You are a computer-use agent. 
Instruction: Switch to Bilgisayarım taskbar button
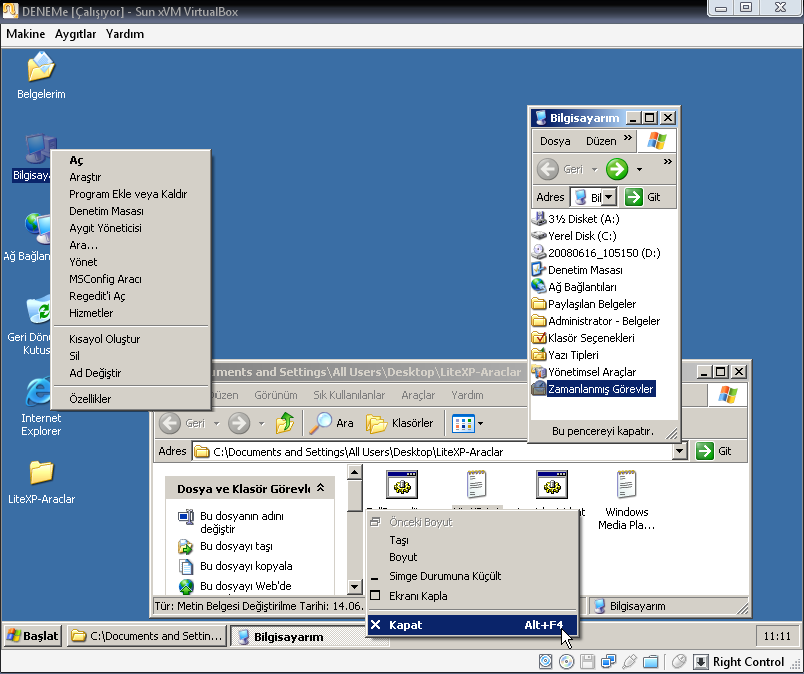pyautogui.click(x=297, y=637)
